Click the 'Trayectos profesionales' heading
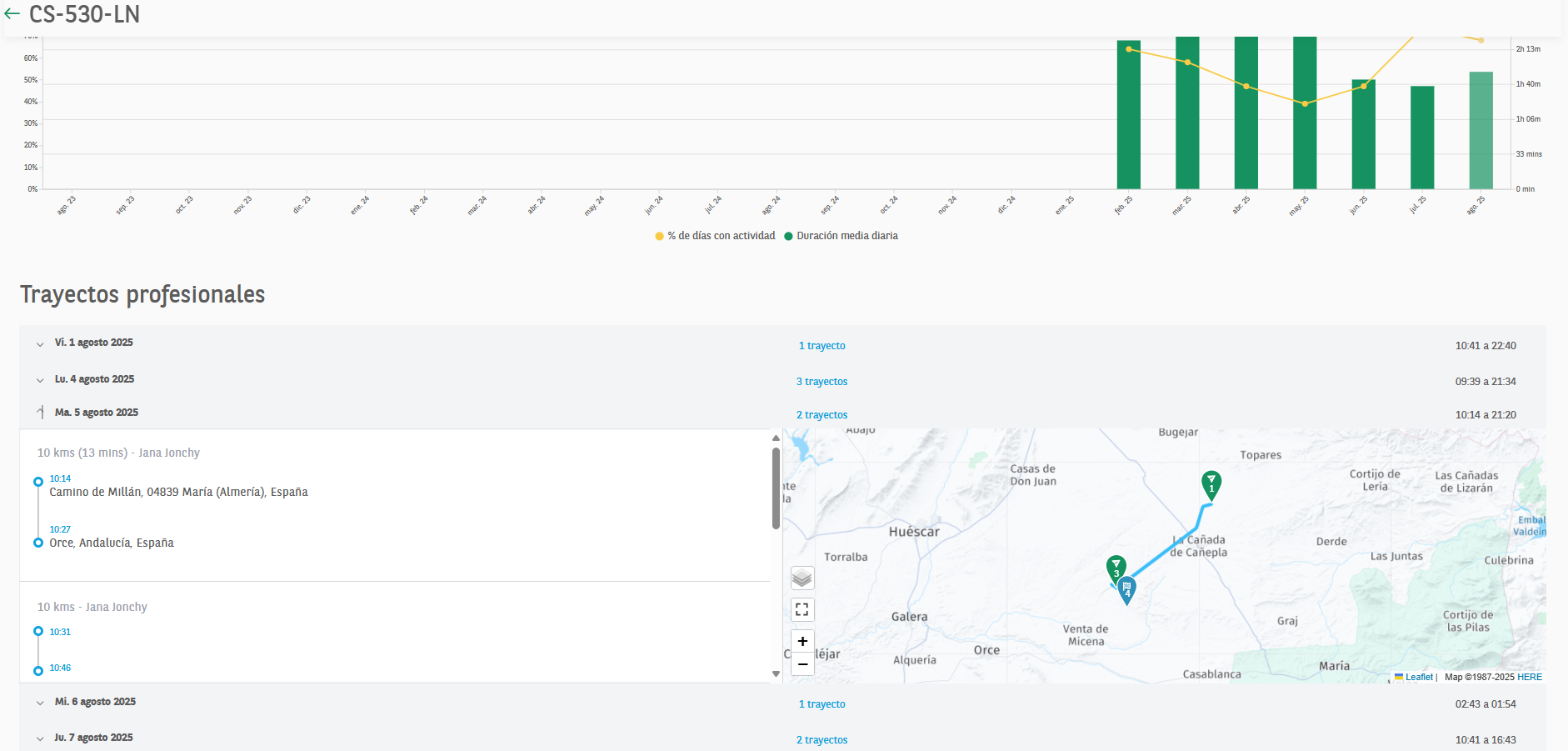1568x751 pixels. (142, 294)
